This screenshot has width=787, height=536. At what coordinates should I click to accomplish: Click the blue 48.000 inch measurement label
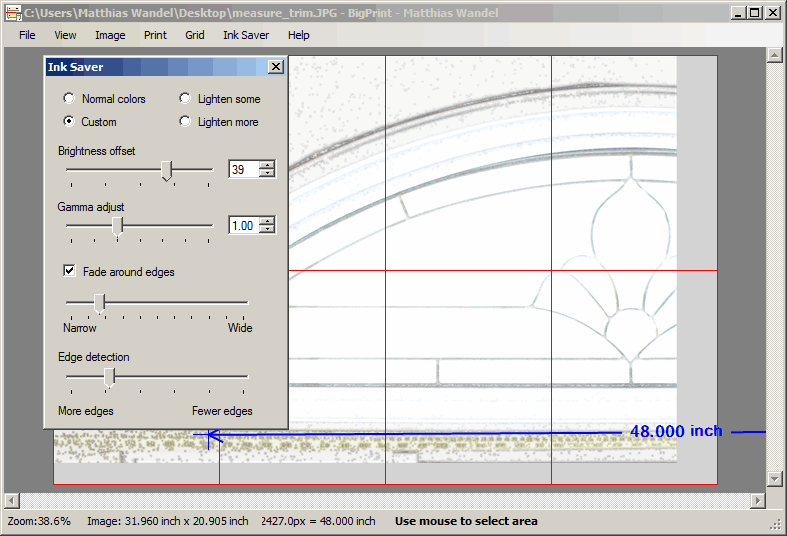675,431
